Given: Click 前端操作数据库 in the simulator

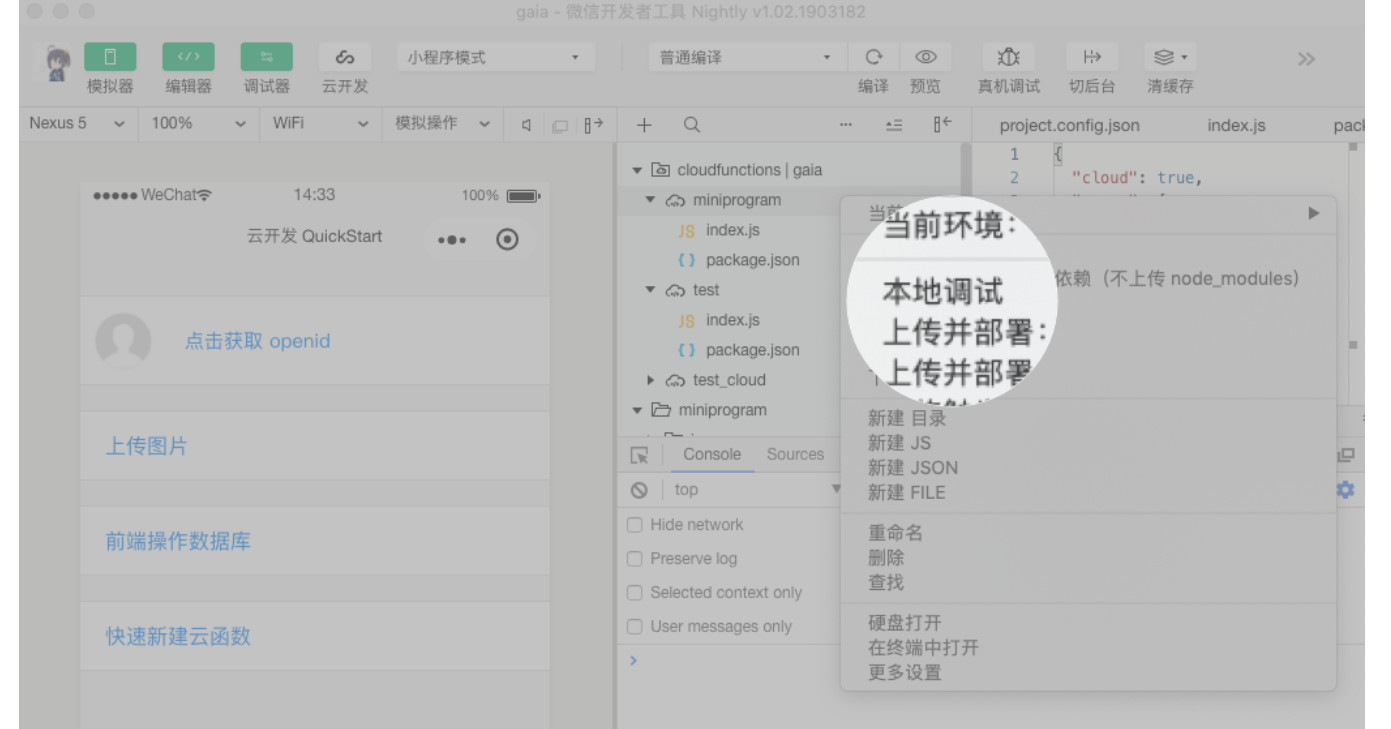Looking at the screenshot, I should (178, 541).
